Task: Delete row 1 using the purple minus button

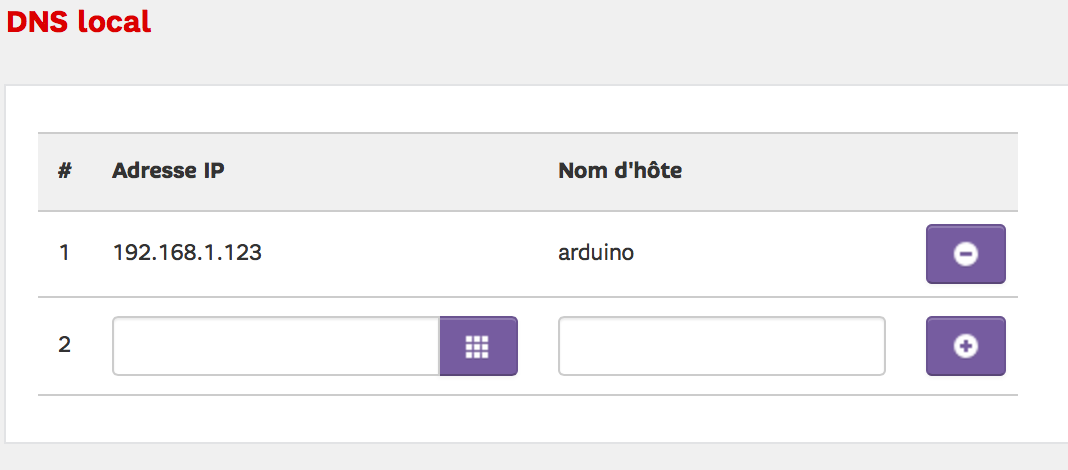Action: point(965,253)
